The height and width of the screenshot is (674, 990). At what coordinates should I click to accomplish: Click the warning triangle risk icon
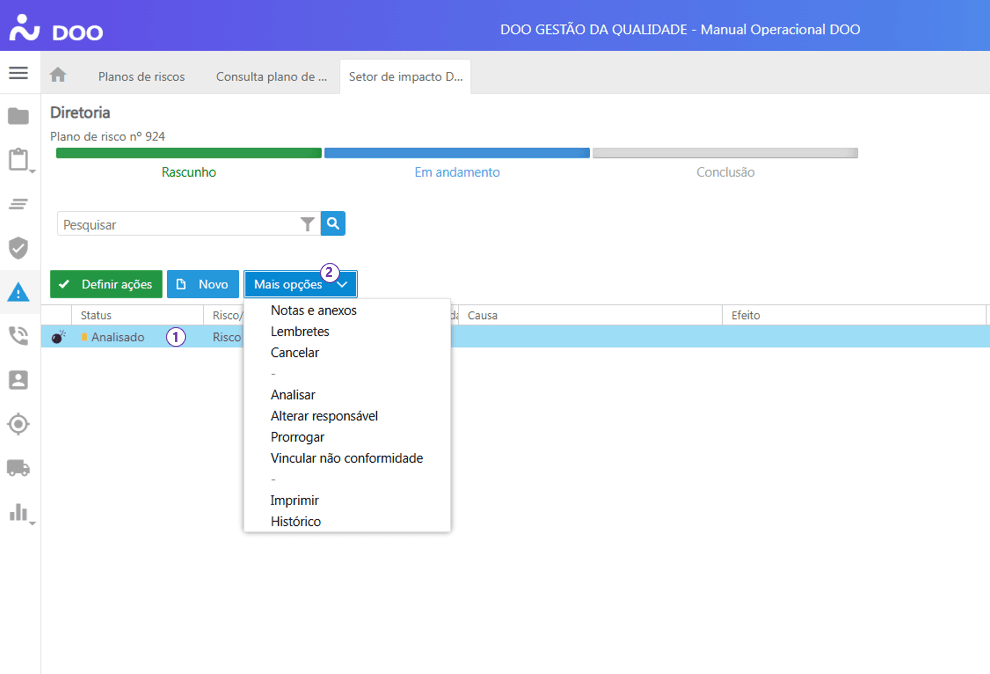(x=18, y=292)
